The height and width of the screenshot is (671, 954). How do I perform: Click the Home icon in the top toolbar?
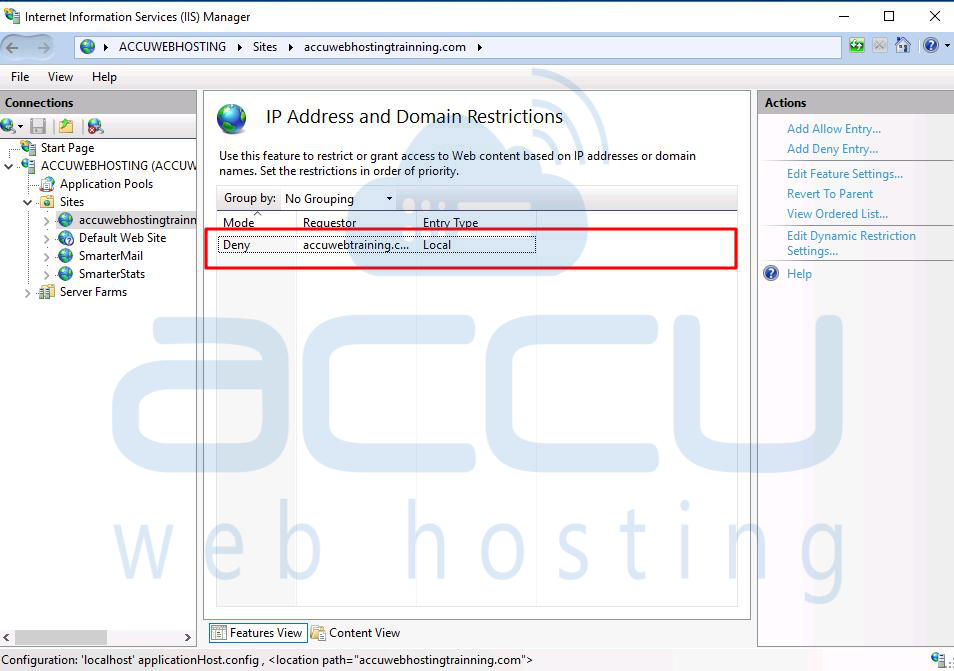[903, 46]
